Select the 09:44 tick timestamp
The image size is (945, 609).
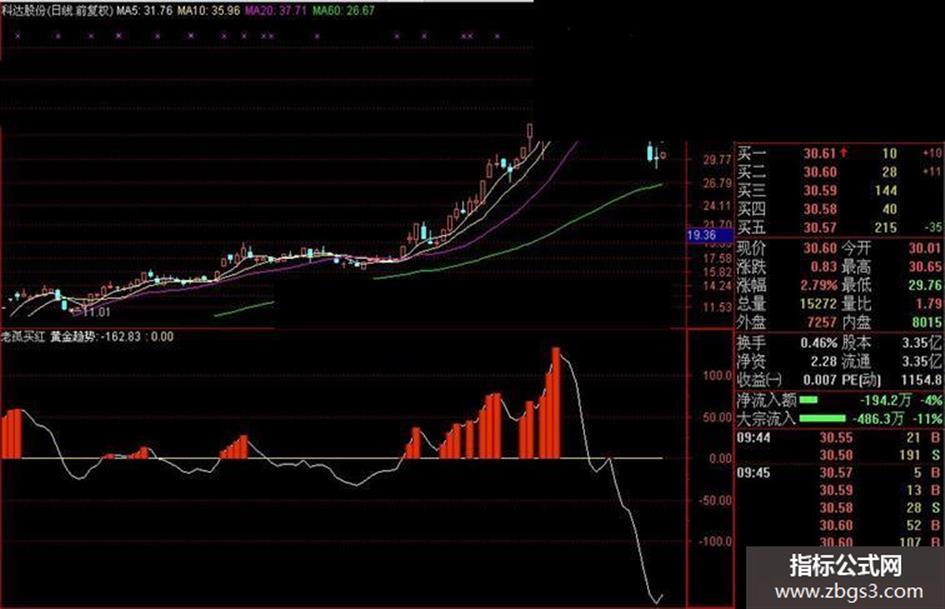(753, 438)
